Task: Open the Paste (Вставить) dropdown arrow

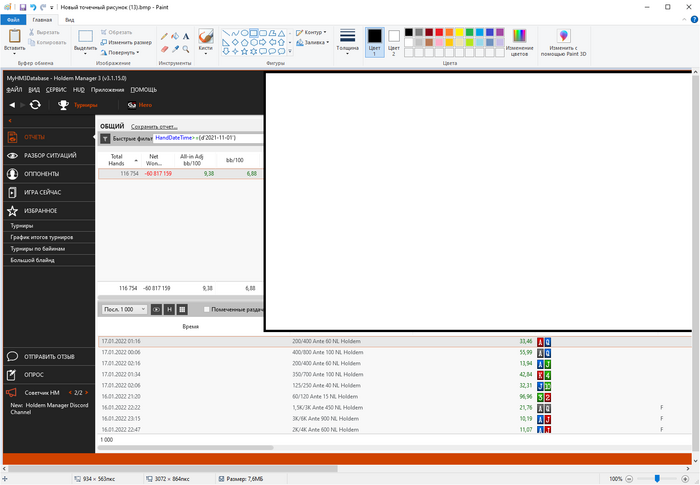Action: [15, 54]
